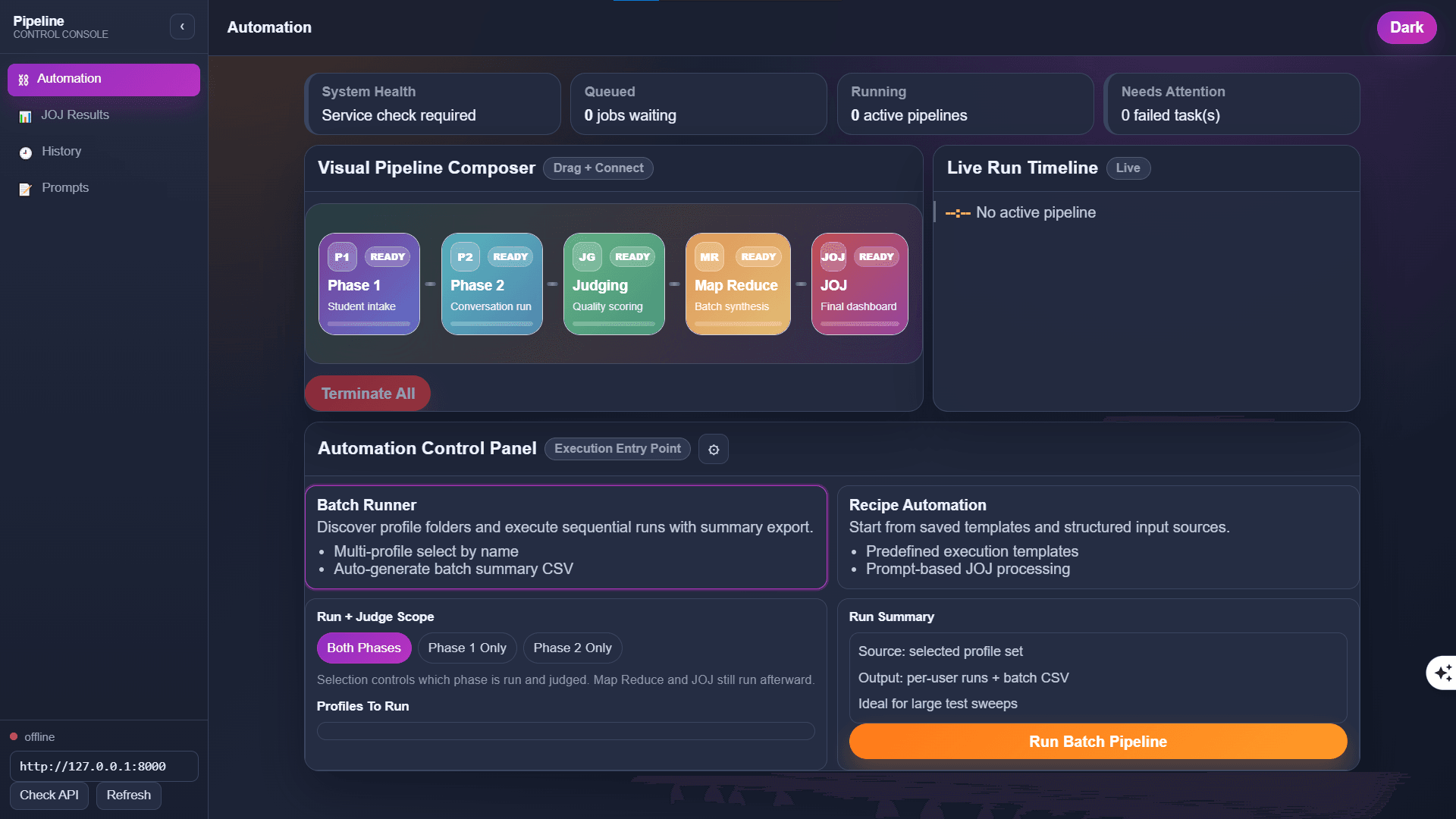Click the Queued jobs card

[698, 104]
